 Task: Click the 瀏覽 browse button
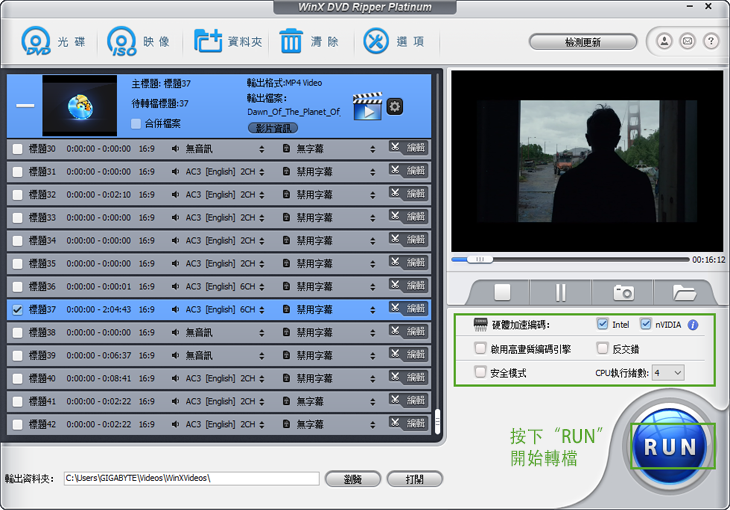pos(352,479)
